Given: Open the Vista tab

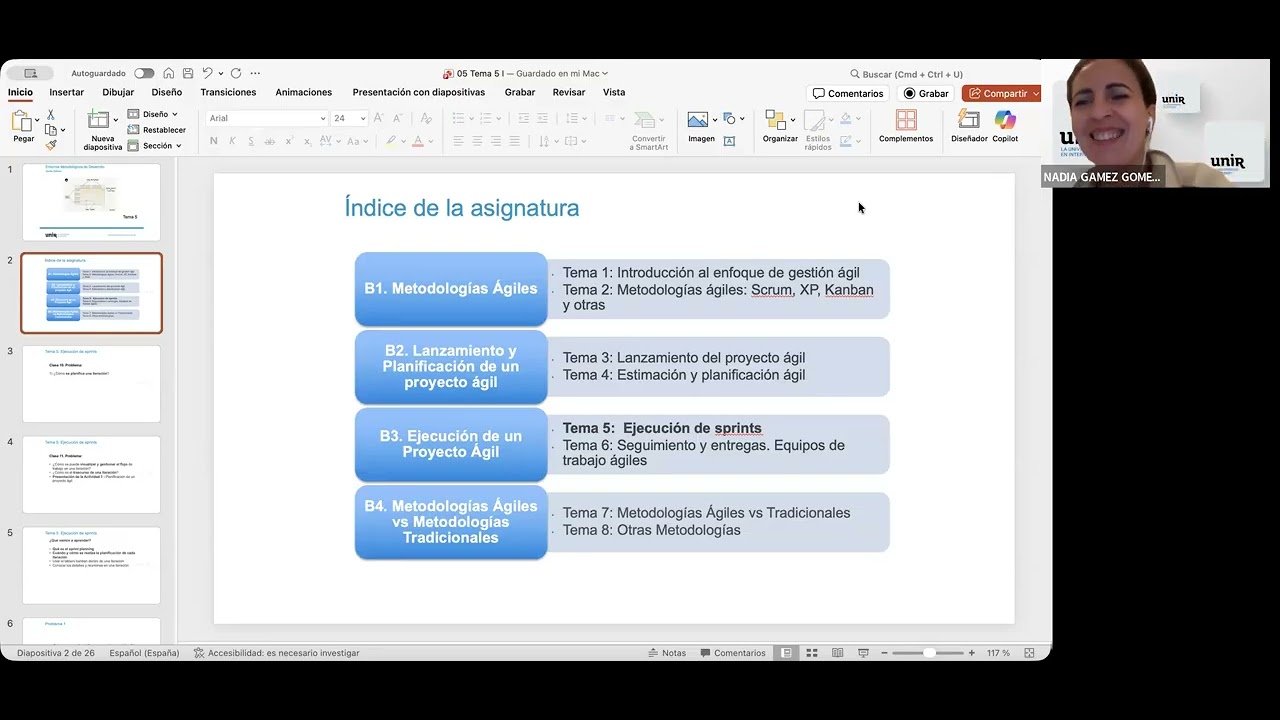Looking at the screenshot, I should click(x=614, y=92).
